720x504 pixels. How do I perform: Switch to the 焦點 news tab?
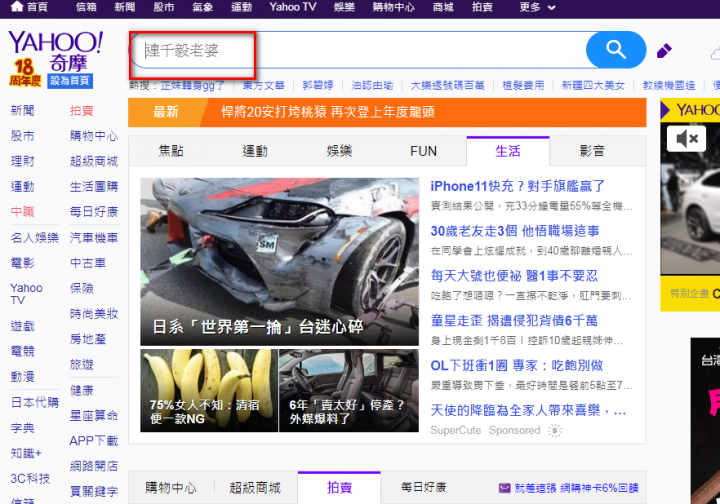click(x=171, y=151)
